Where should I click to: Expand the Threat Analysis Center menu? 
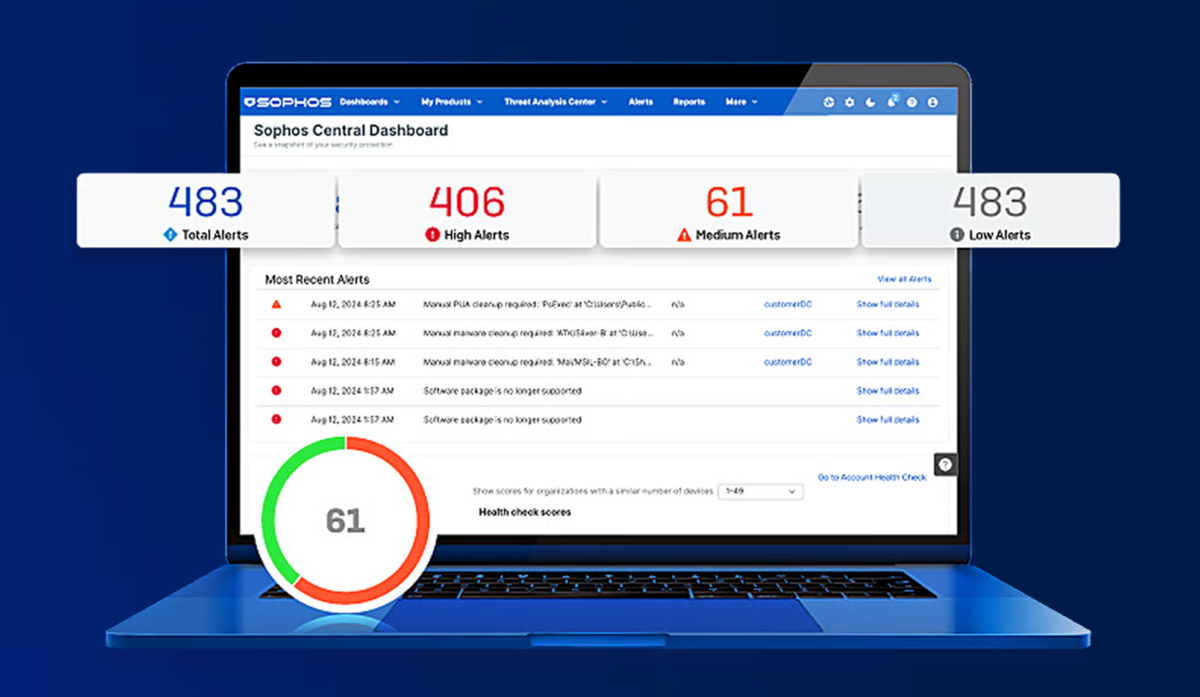(x=555, y=102)
